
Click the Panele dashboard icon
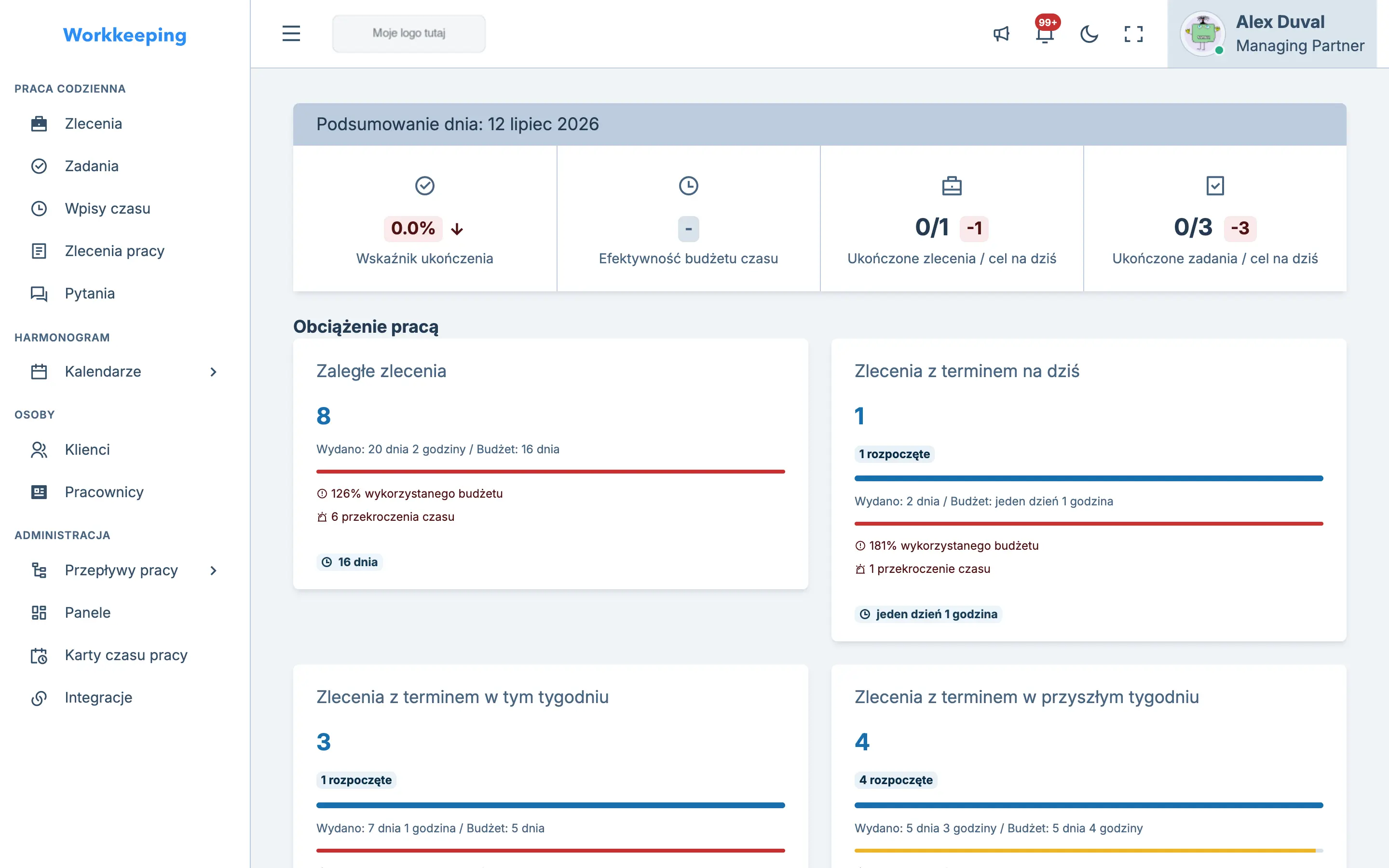click(39, 612)
